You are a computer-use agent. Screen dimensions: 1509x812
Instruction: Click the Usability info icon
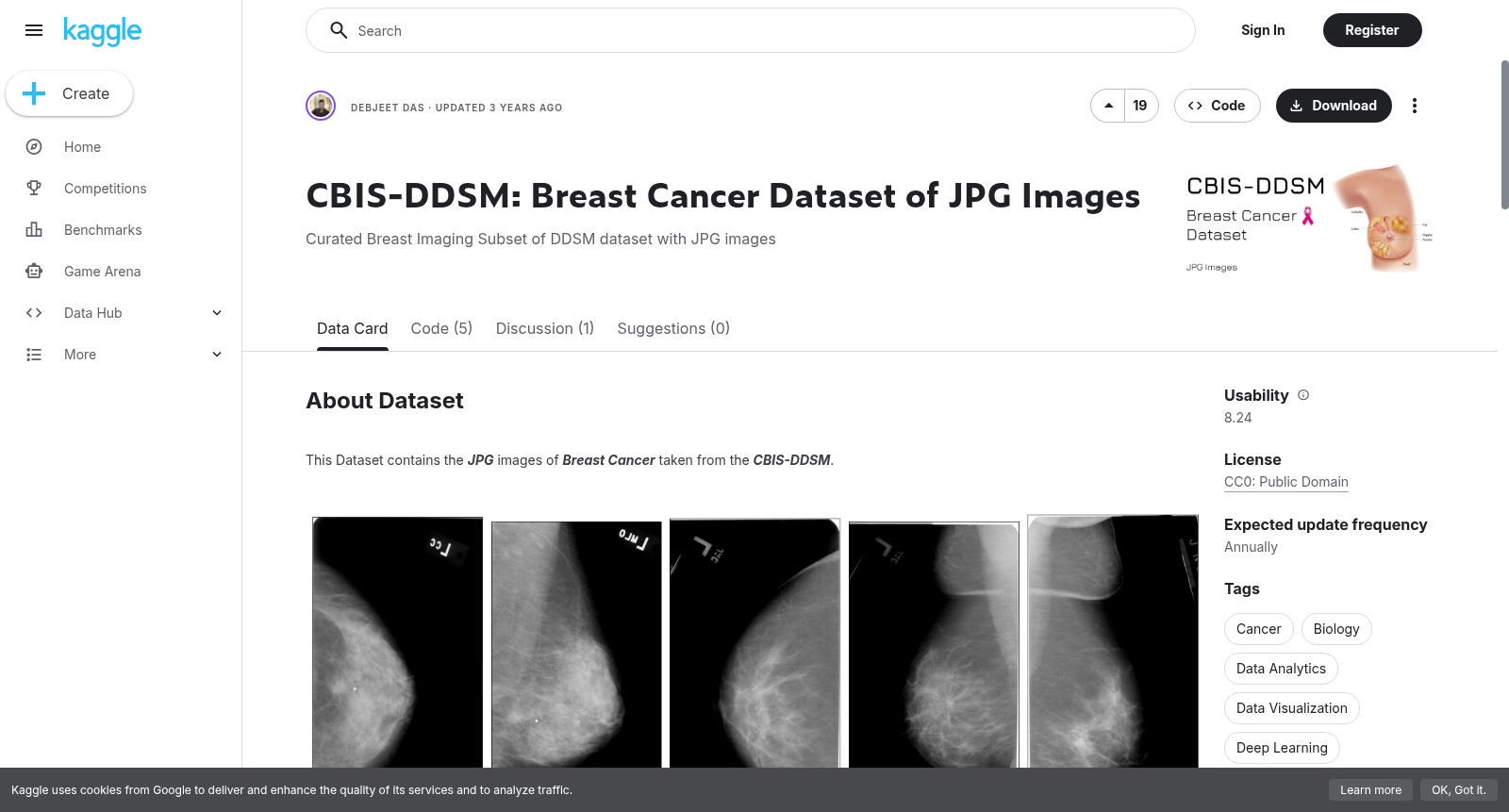coord(1303,395)
